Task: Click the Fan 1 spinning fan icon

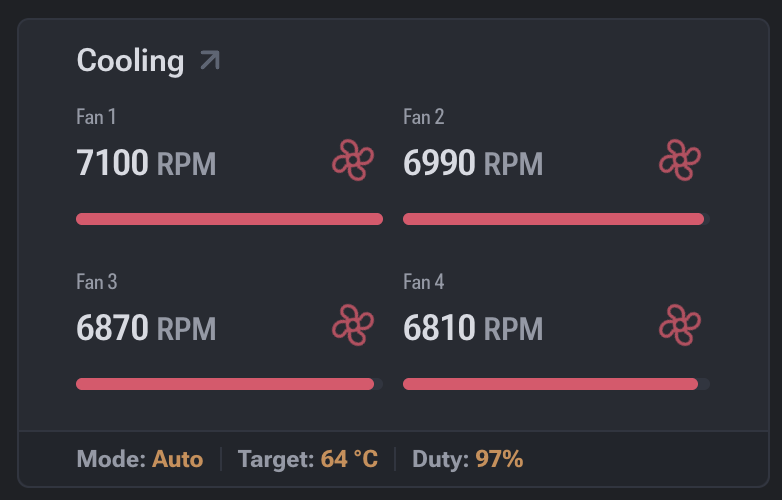Action: pos(353,160)
